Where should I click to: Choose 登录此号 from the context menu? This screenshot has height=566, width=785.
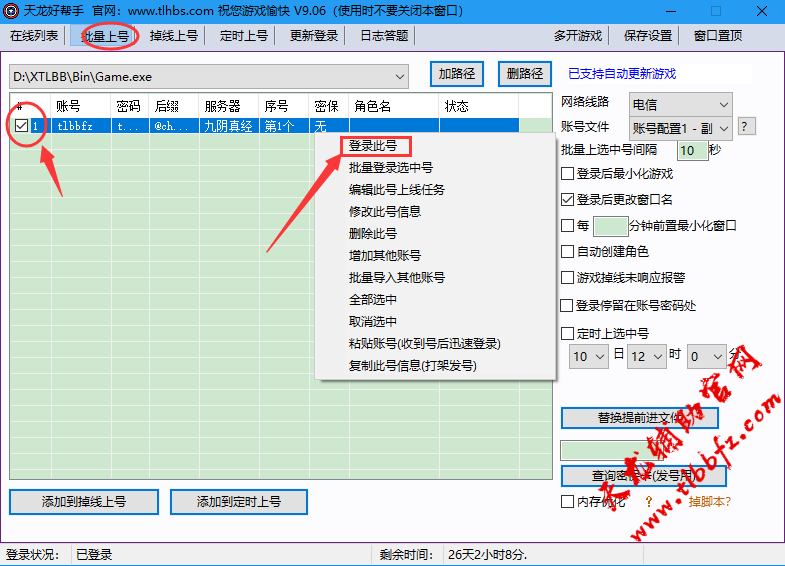pos(372,146)
